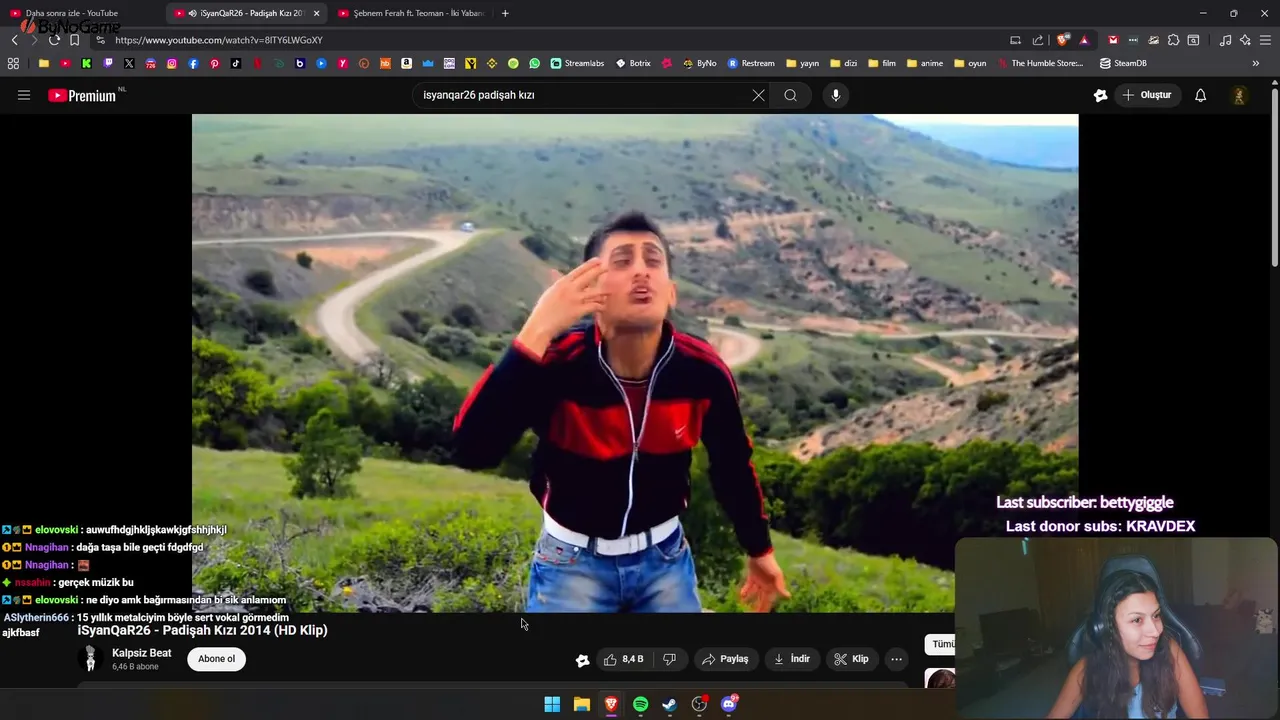Viewport: 1280px width, 720px height.
Task: Open the yayın bookmarks folder
Action: [803, 63]
